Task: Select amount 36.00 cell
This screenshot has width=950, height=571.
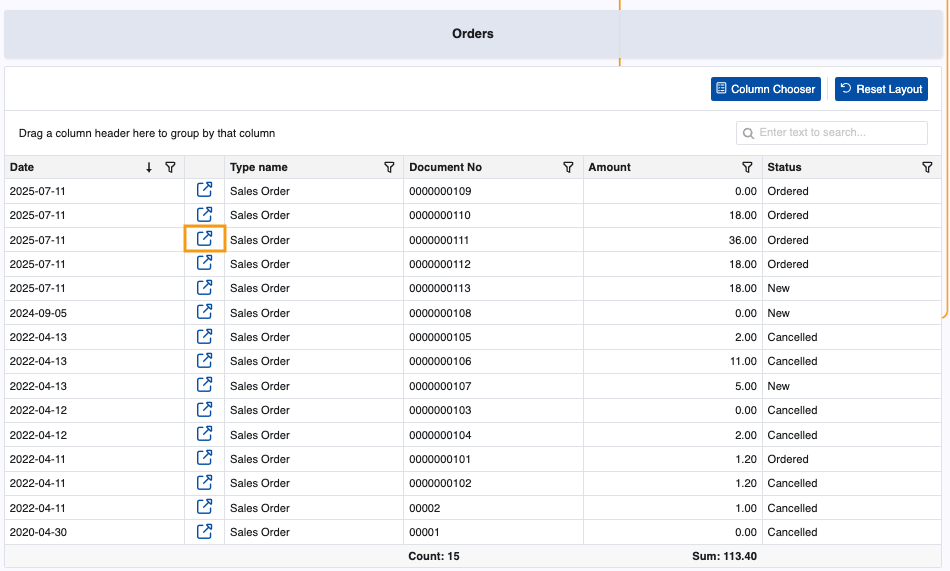Action: click(673, 240)
